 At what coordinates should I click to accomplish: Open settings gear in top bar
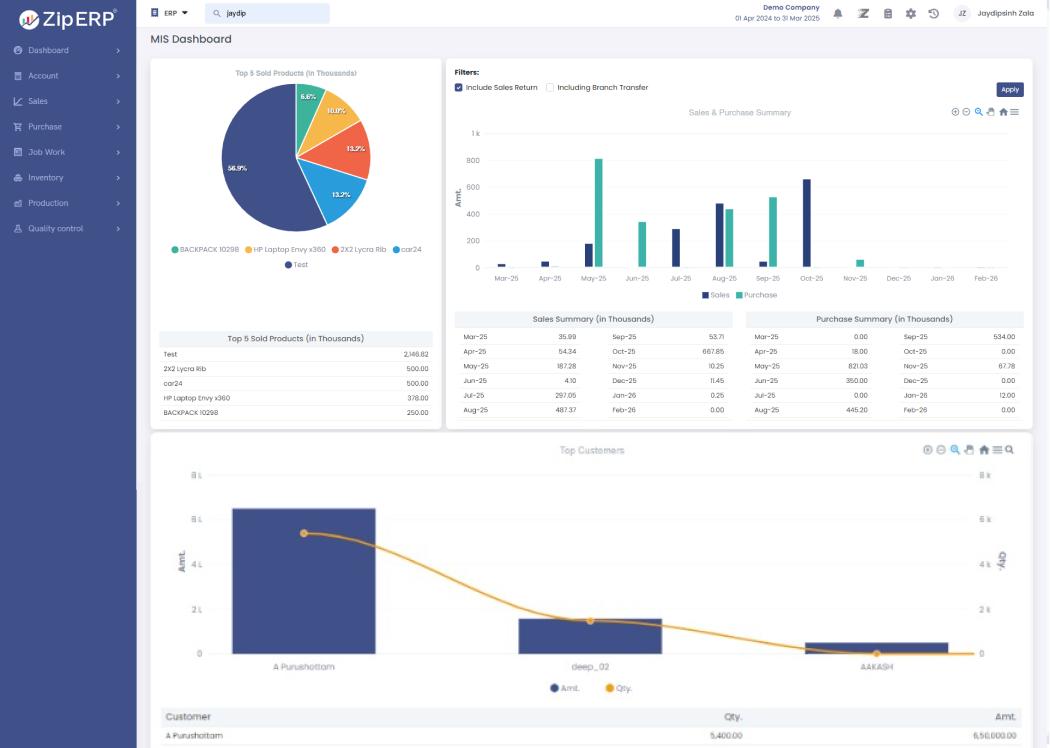tap(911, 13)
